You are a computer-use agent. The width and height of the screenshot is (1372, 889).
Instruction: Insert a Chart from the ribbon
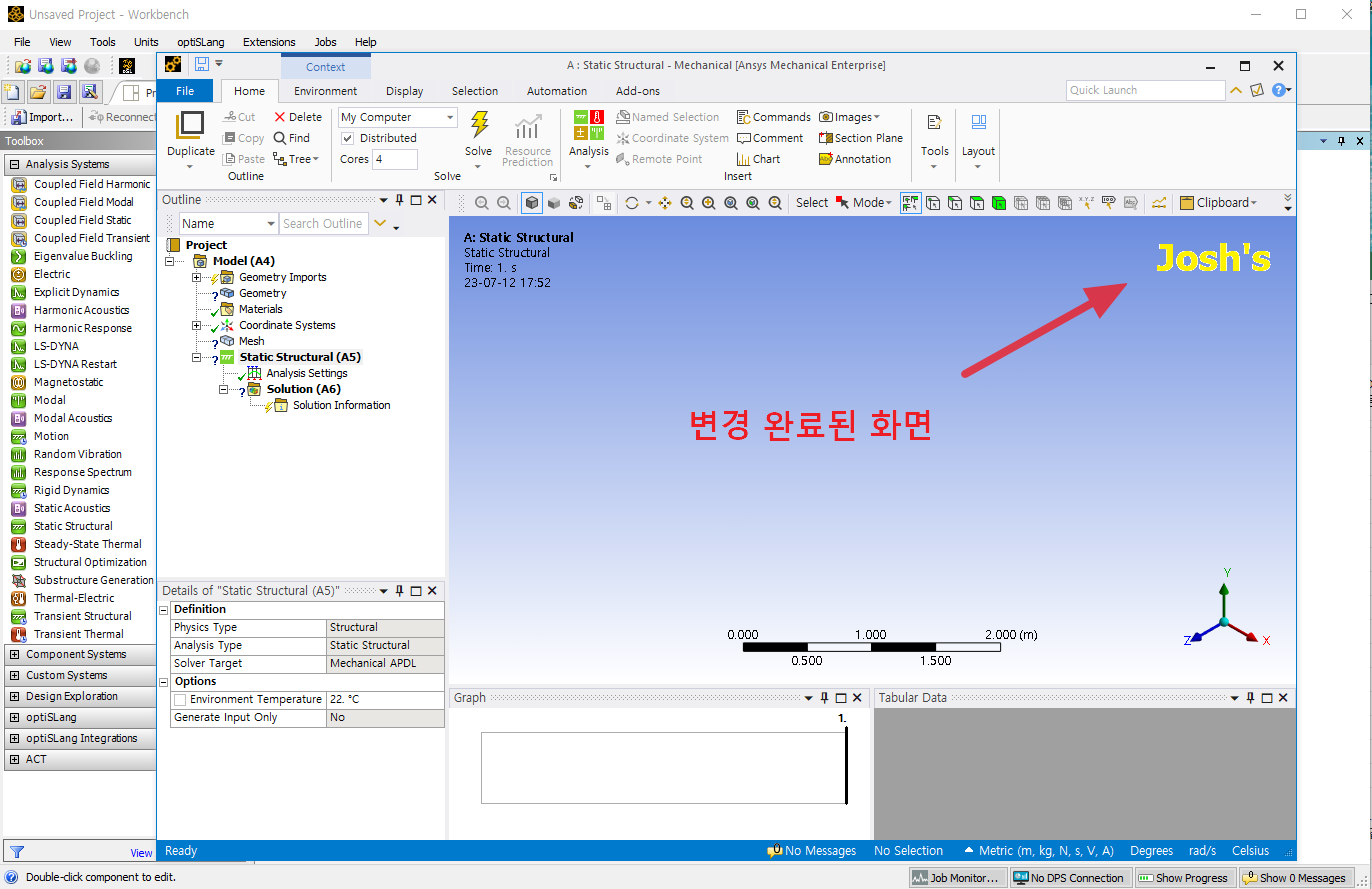click(759, 159)
